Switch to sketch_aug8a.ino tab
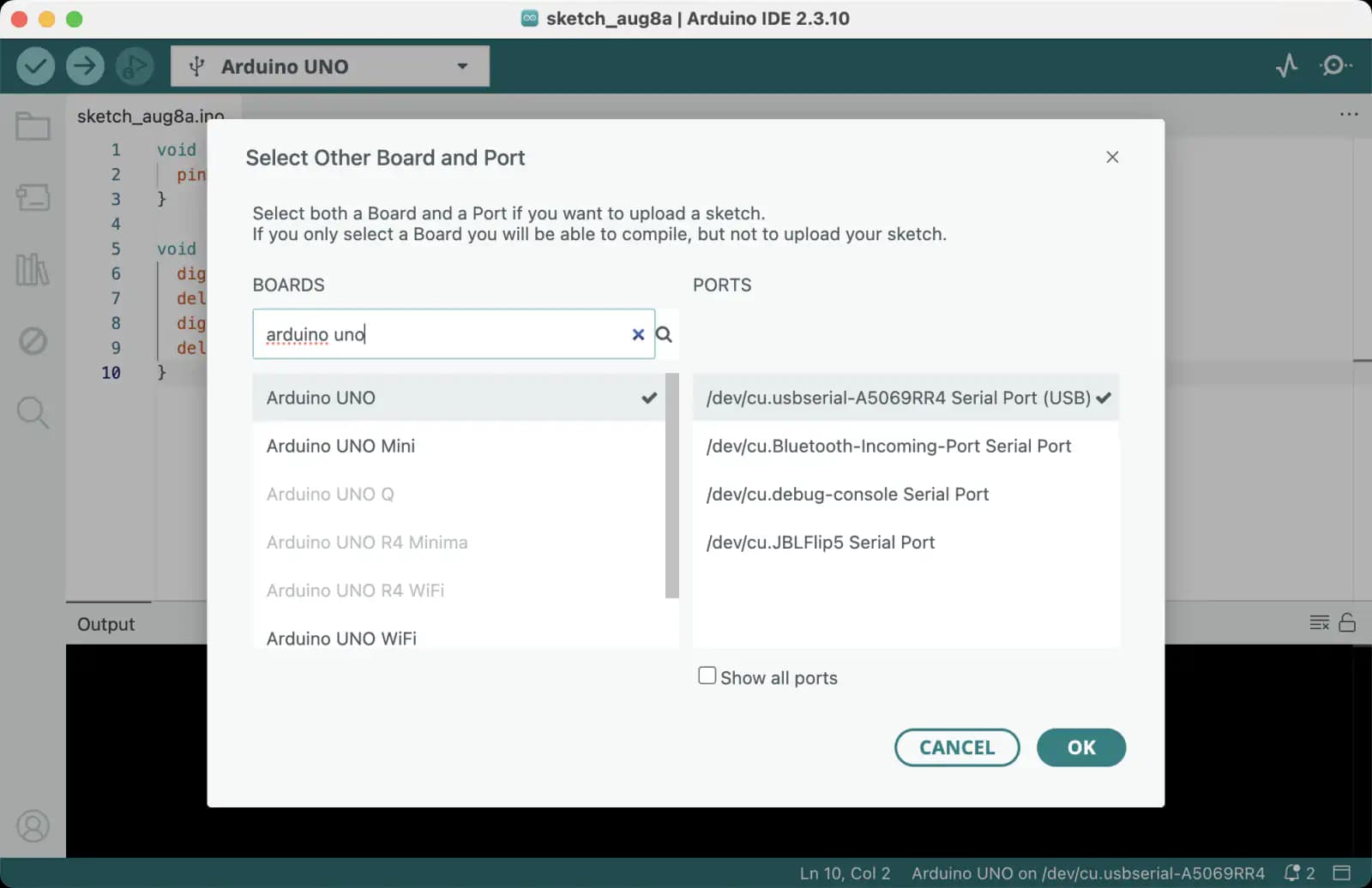This screenshot has height=888, width=1372. 151,116
